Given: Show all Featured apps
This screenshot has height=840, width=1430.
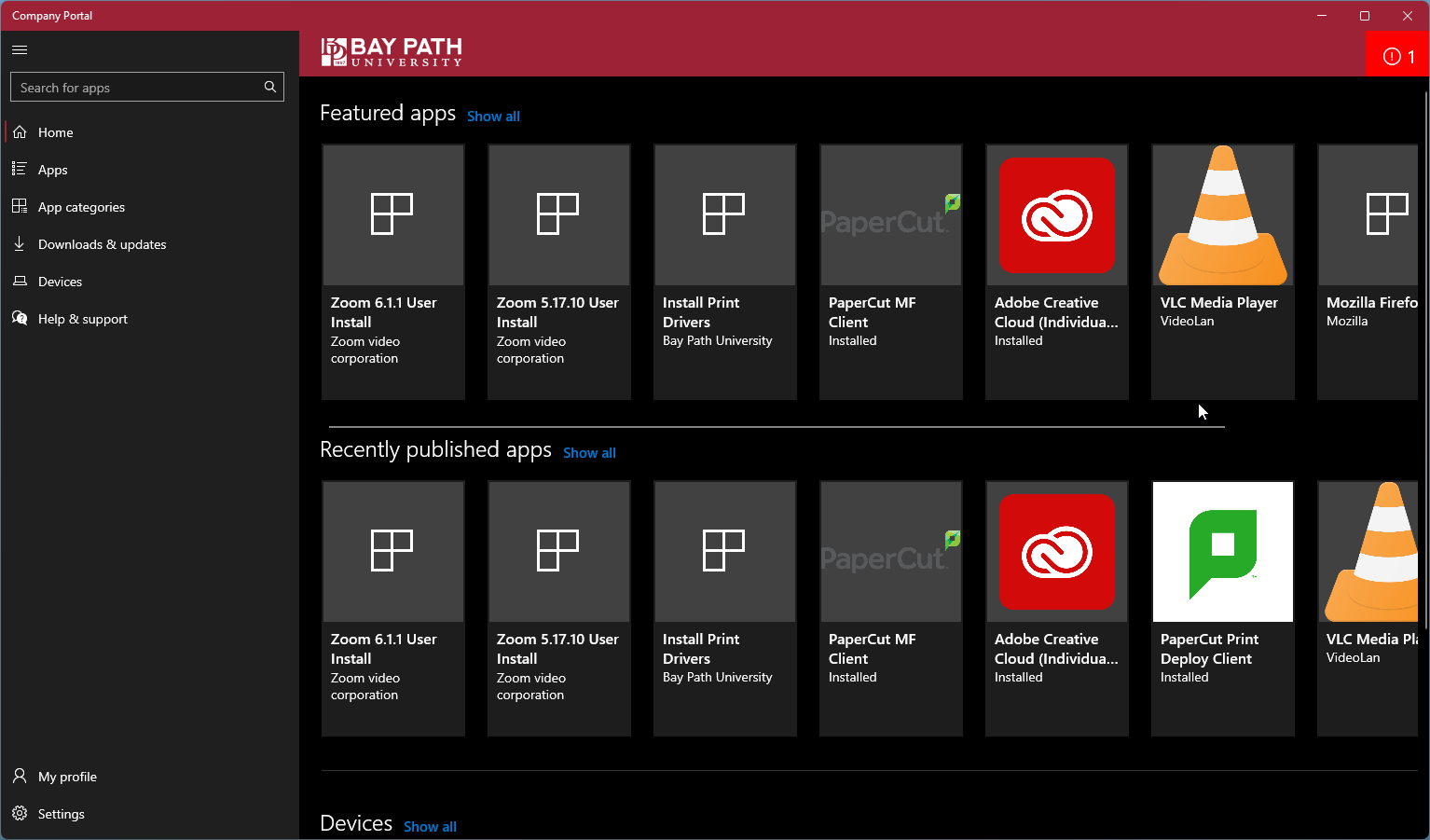Looking at the screenshot, I should (493, 116).
